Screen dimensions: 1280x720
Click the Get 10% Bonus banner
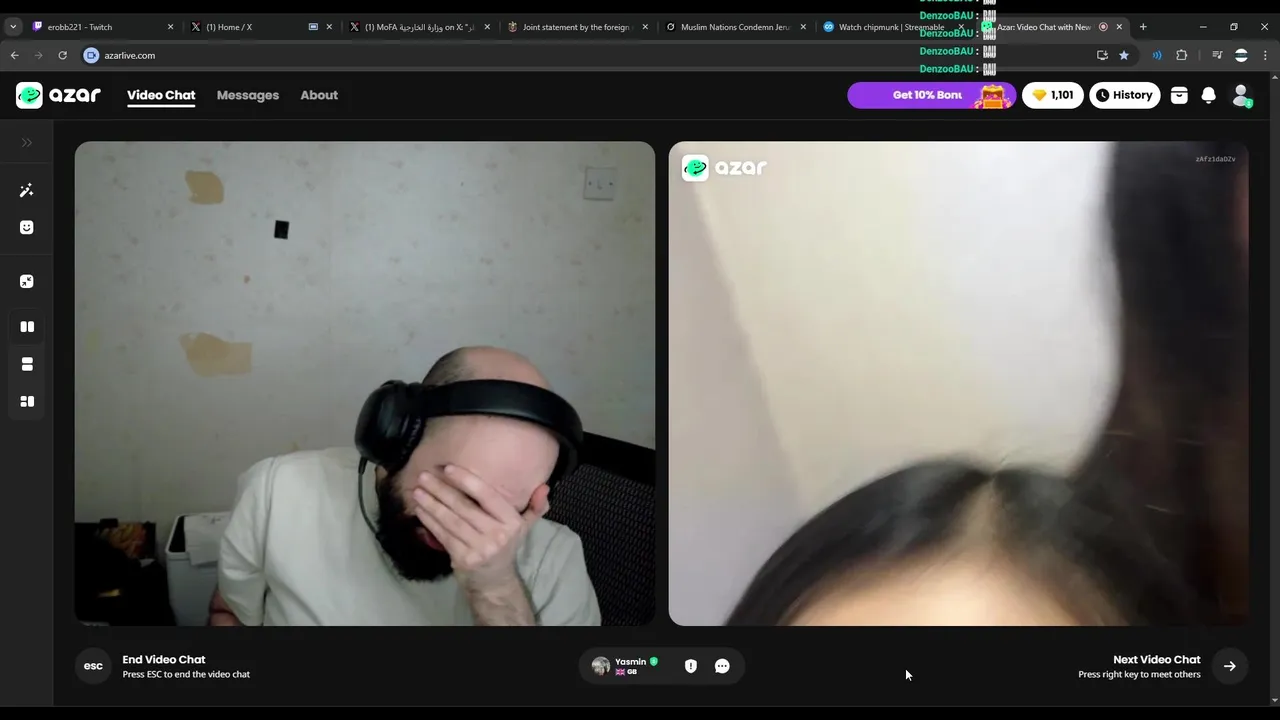(x=931, y=95)
